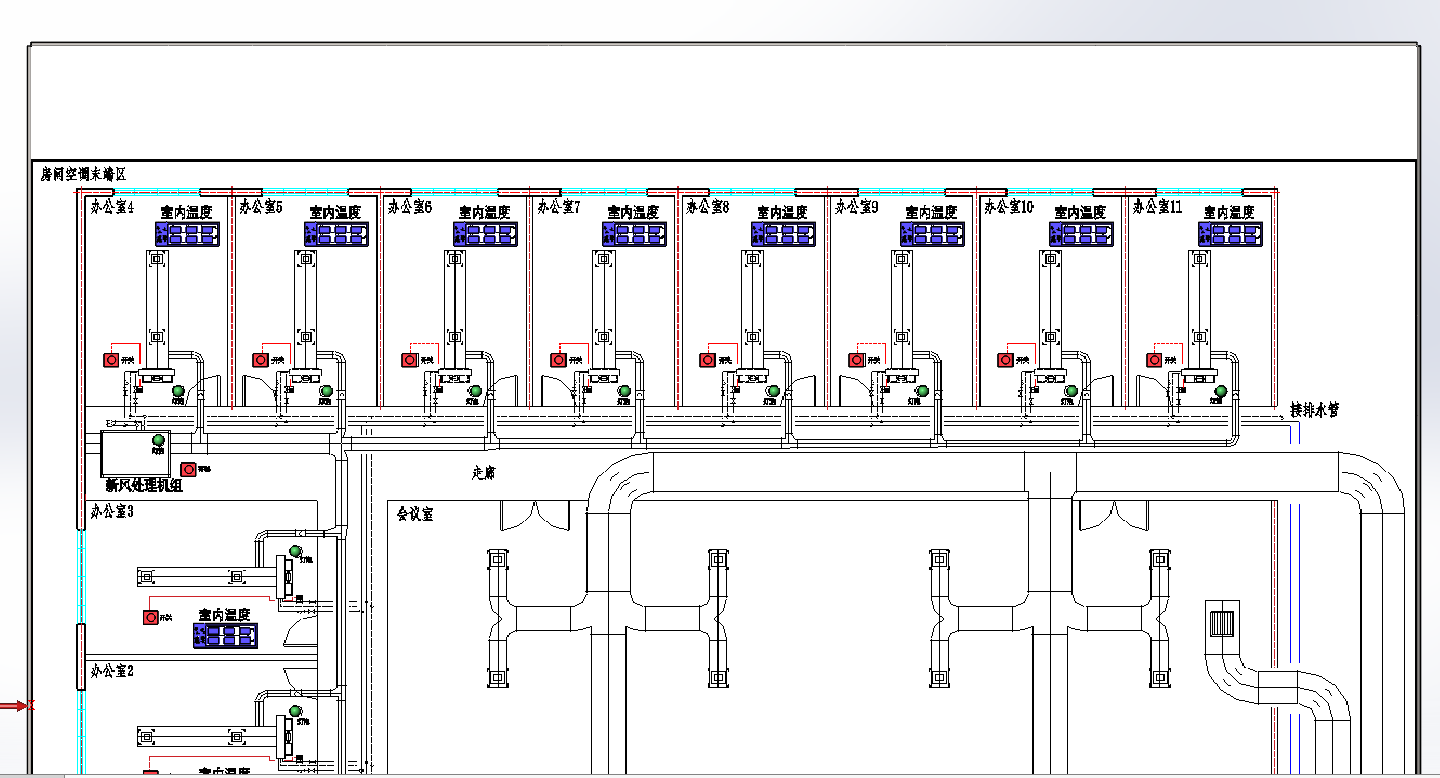
Task: Click the green indicator lamp in 办公室2
Action: click(295, 710)
